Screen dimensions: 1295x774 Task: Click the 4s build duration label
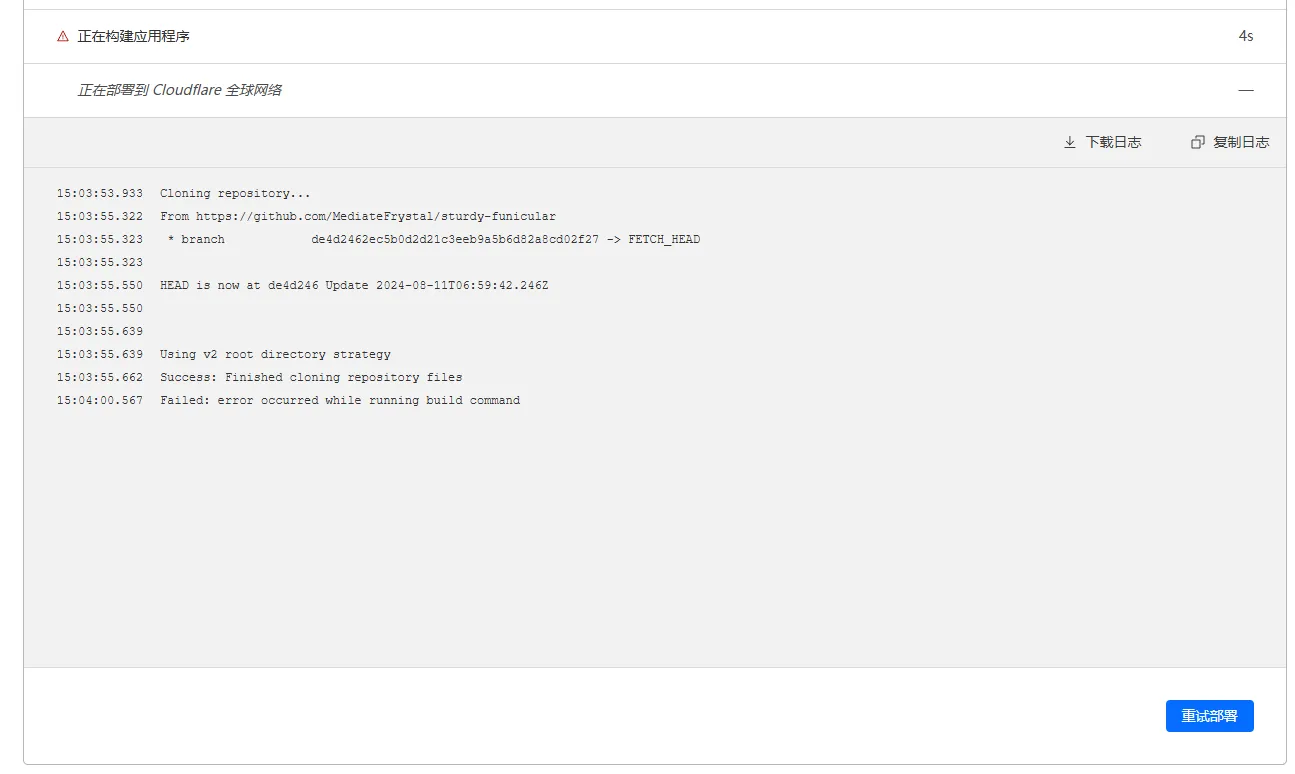(x=1245, y=36)
